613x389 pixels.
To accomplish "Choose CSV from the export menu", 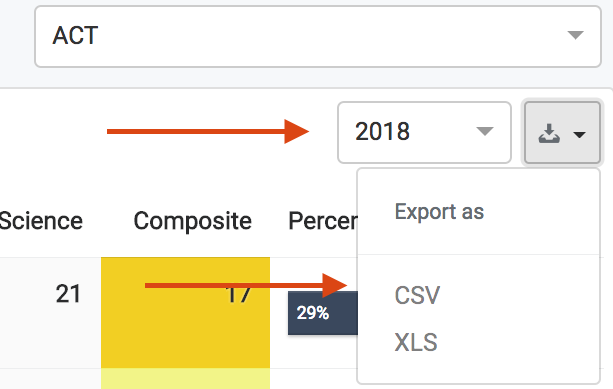I will pos(417,295).
